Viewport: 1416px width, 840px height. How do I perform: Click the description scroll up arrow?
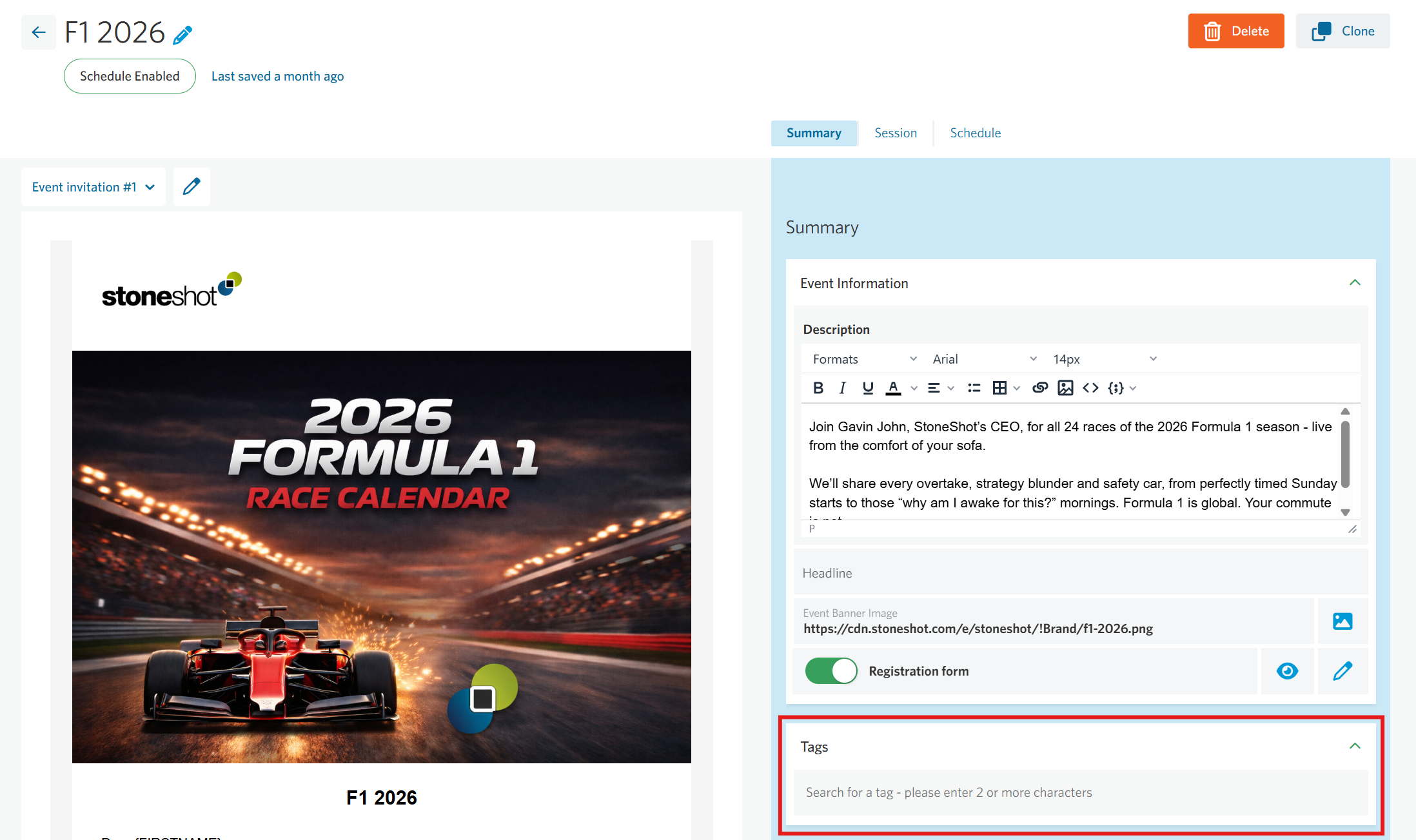point(1345,411)
